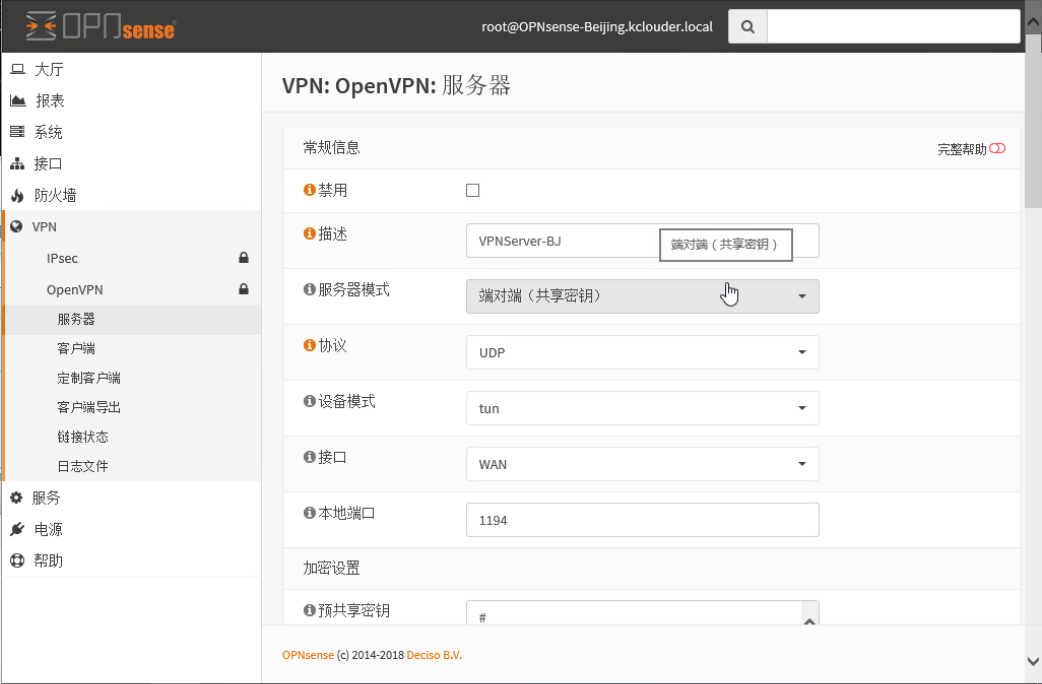Click the lock icon next to IPsec
The image size is (1042, 684).
[244, 258]
